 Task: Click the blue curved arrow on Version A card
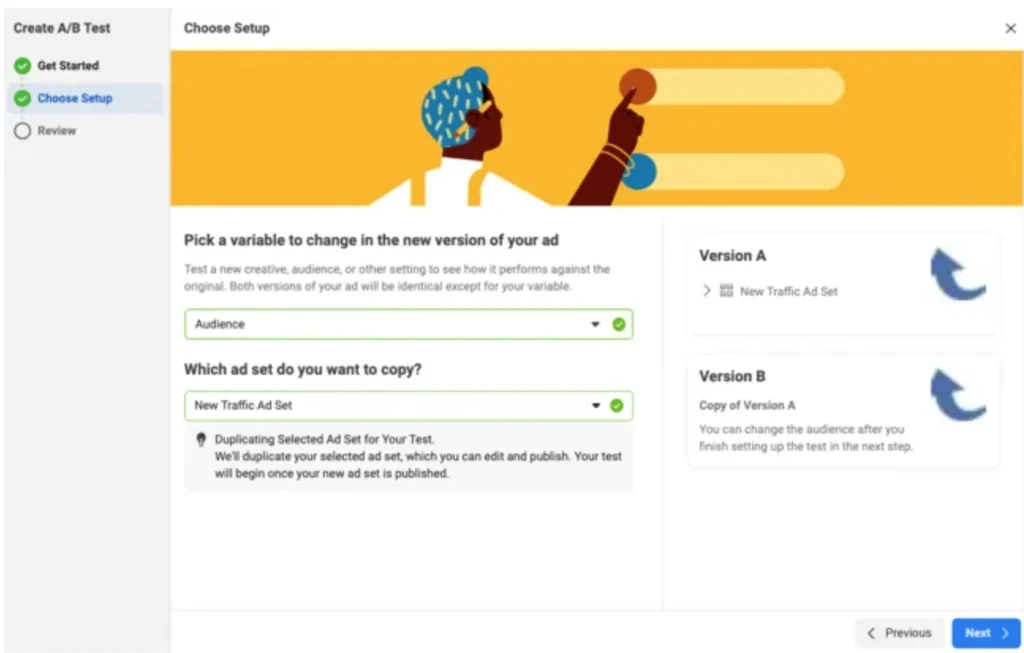957,272
